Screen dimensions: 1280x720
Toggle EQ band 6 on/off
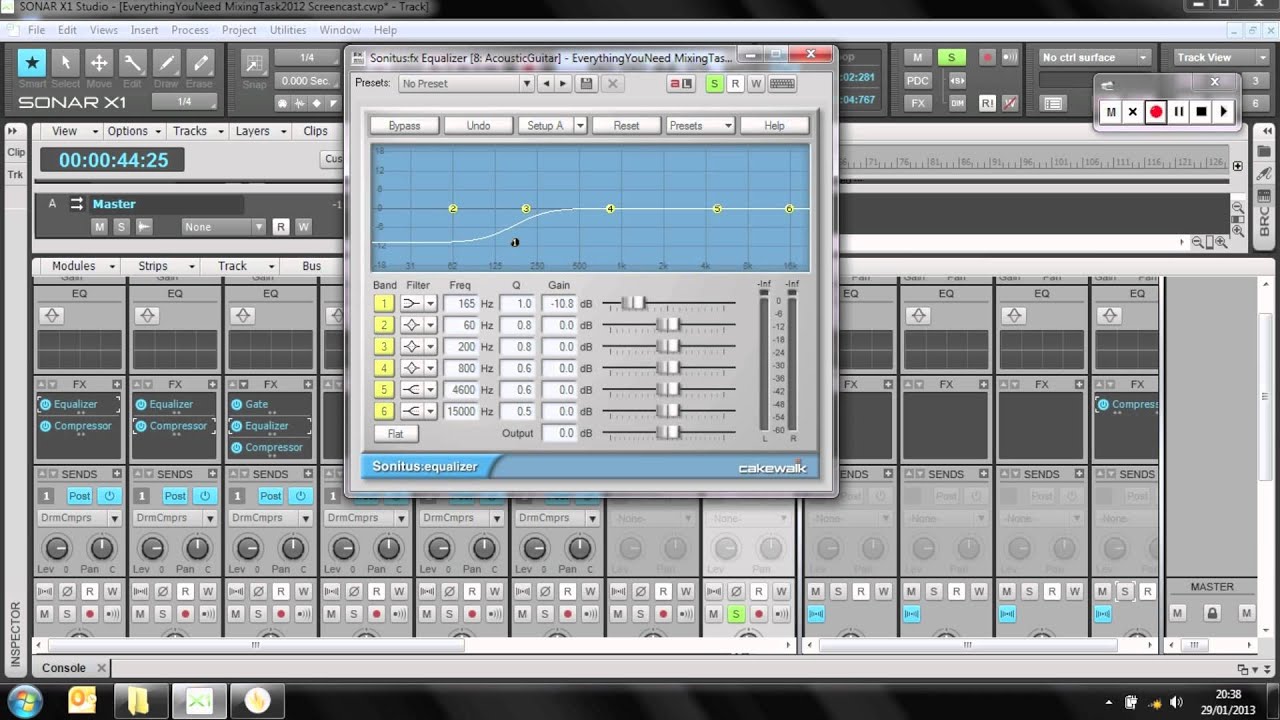coord(383,411)
